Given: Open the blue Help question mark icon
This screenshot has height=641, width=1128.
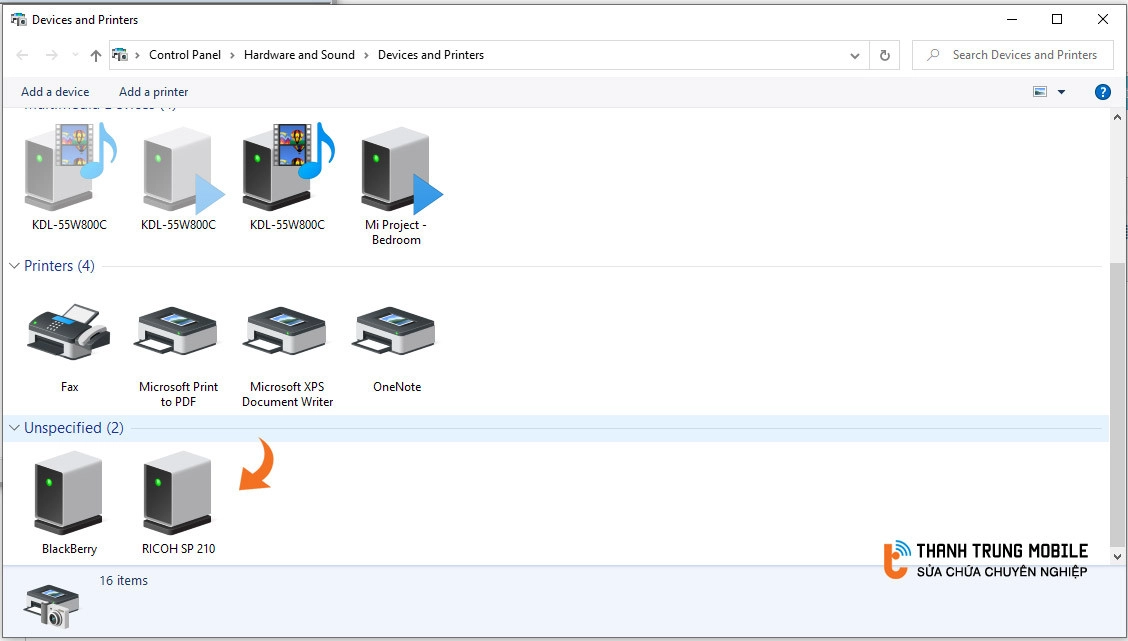Looking at the screenshot, I should coord(1103,92).
